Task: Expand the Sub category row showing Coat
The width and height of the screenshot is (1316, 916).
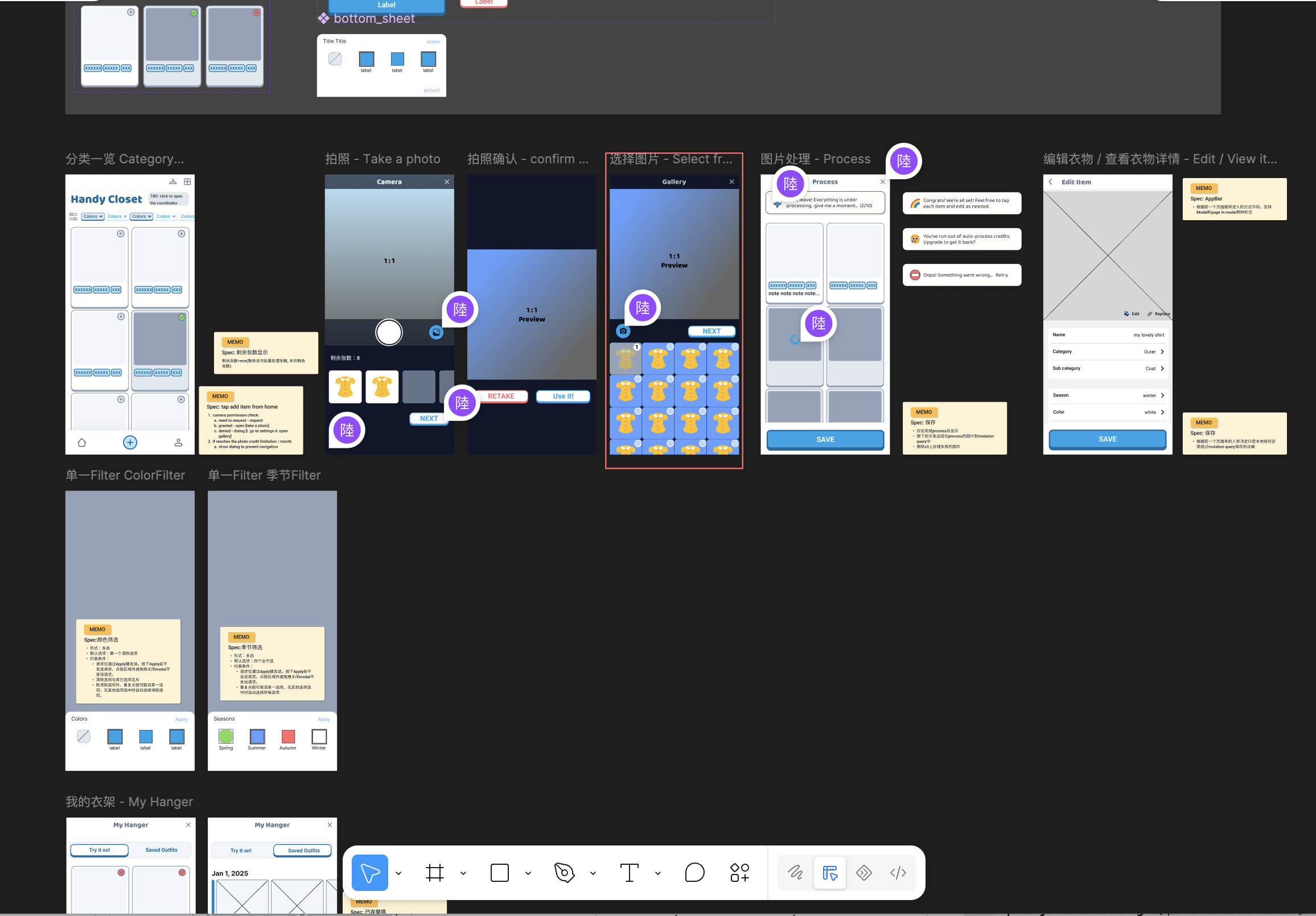Action: click(x=1107, y=368)
